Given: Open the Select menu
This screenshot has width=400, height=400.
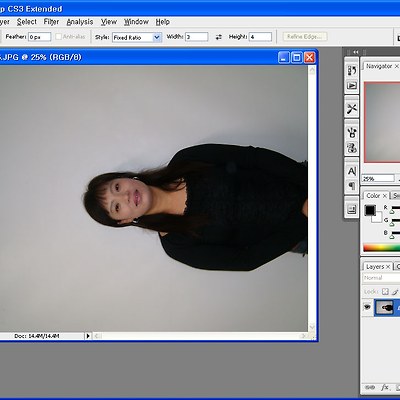Looking at the screenshot, I should 27,22.
